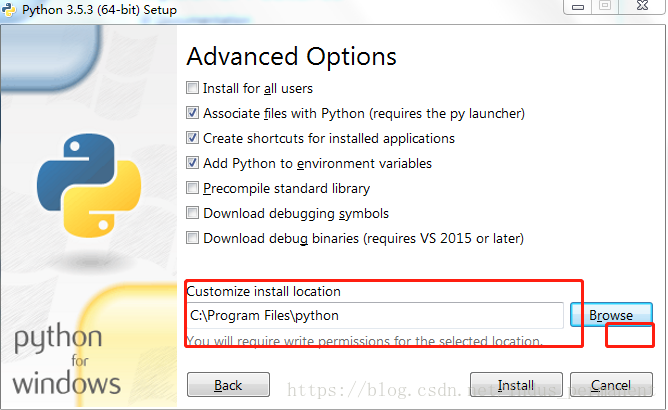The image size is (668, 410).
Task: Uncheck Add Python to environment variables
Action: tap(192, 163)
